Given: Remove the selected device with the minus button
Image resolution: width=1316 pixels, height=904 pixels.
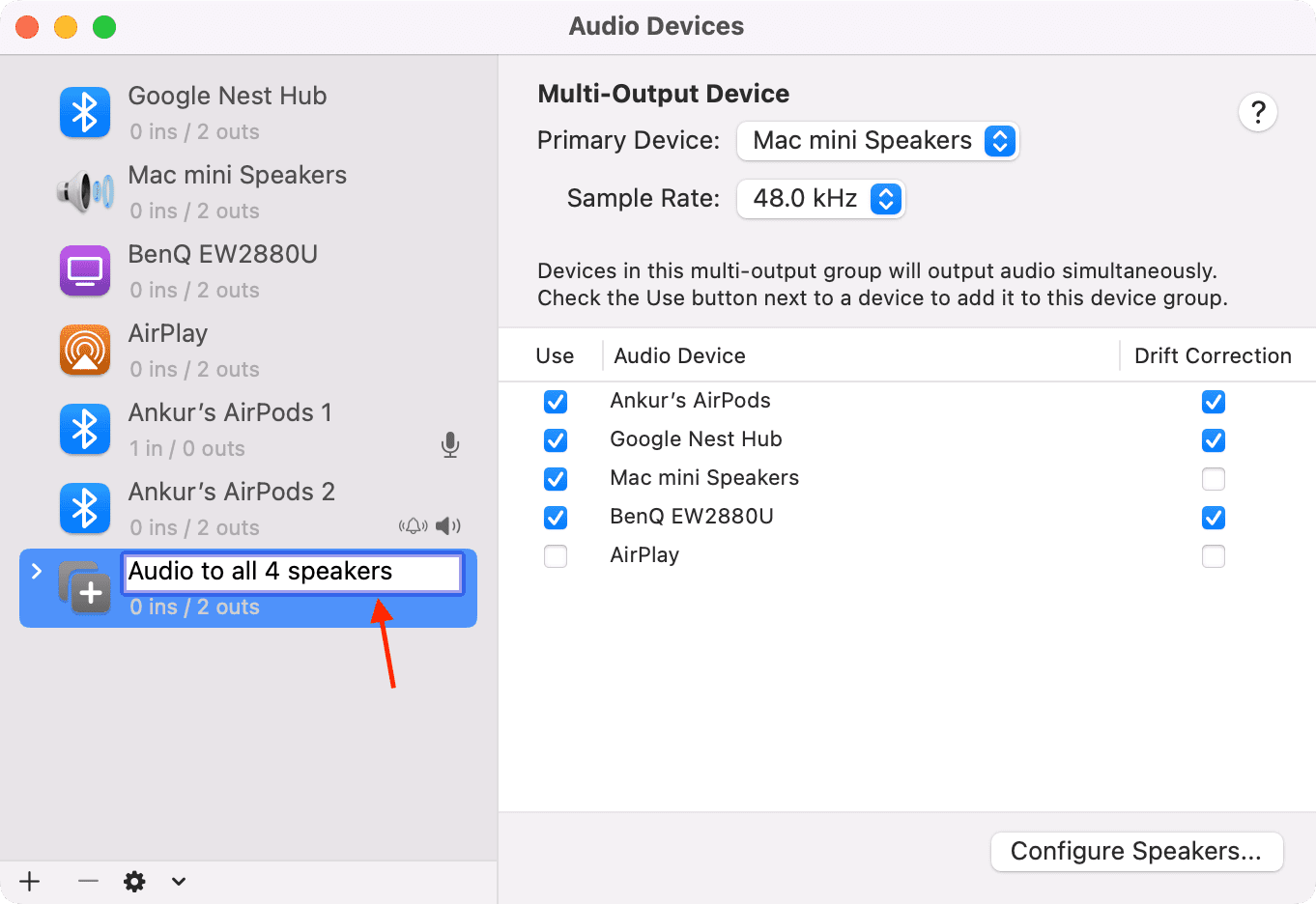Looking at the screenshot, I should pos(88,881).
